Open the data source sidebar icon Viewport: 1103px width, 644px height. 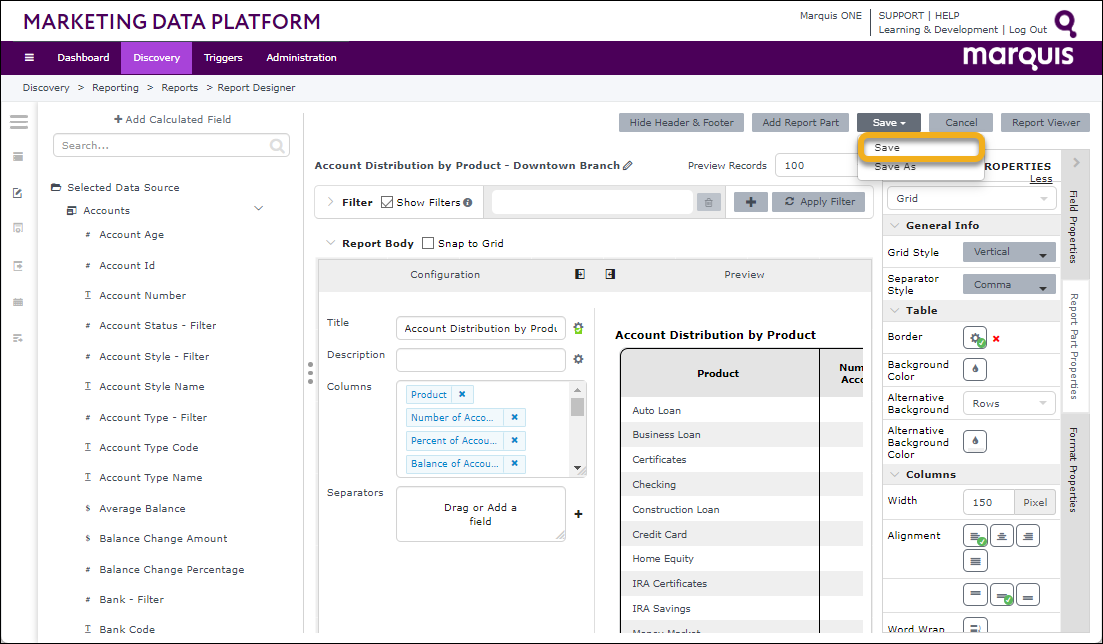[18, 157]
